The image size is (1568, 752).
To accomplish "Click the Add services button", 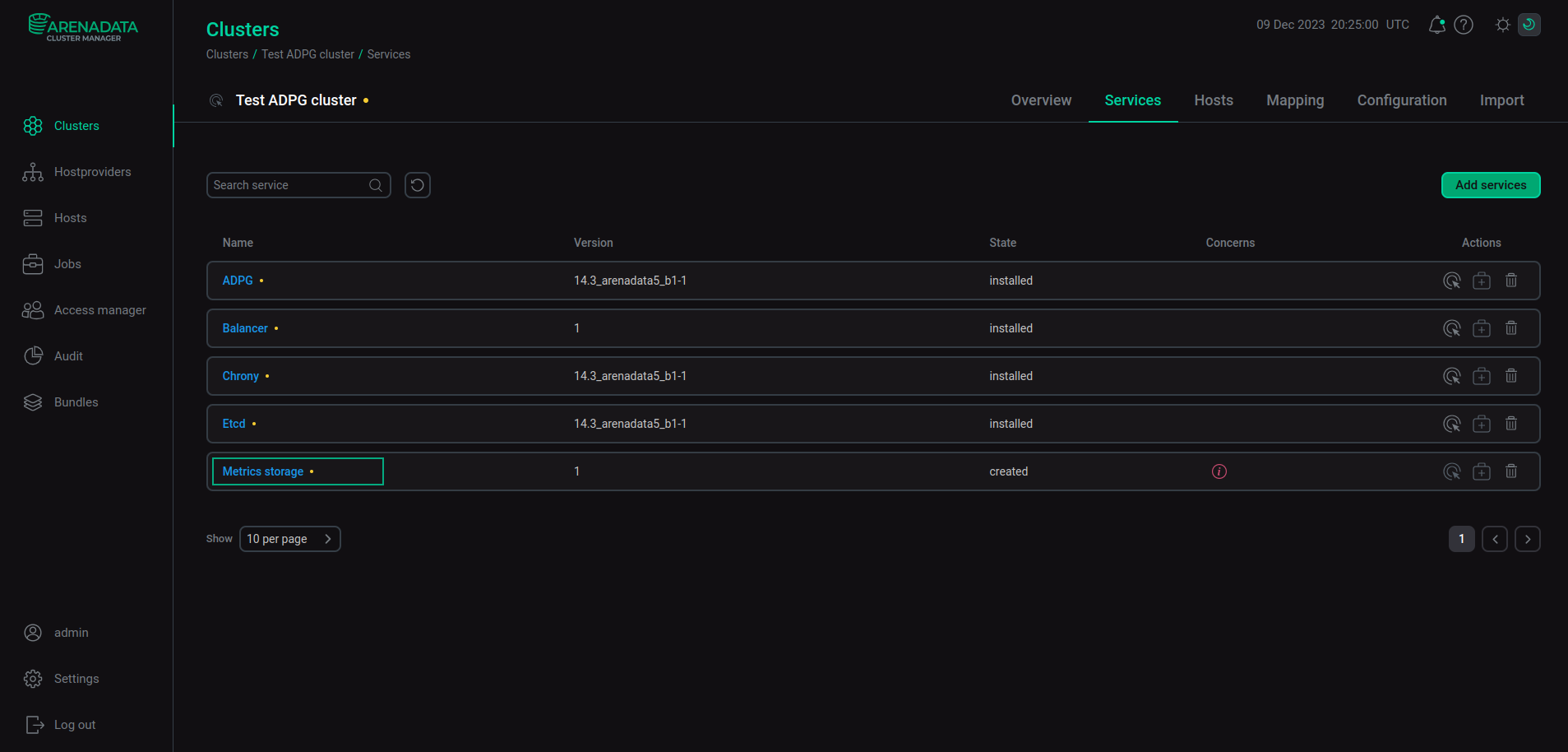I will pos(1491,185).
